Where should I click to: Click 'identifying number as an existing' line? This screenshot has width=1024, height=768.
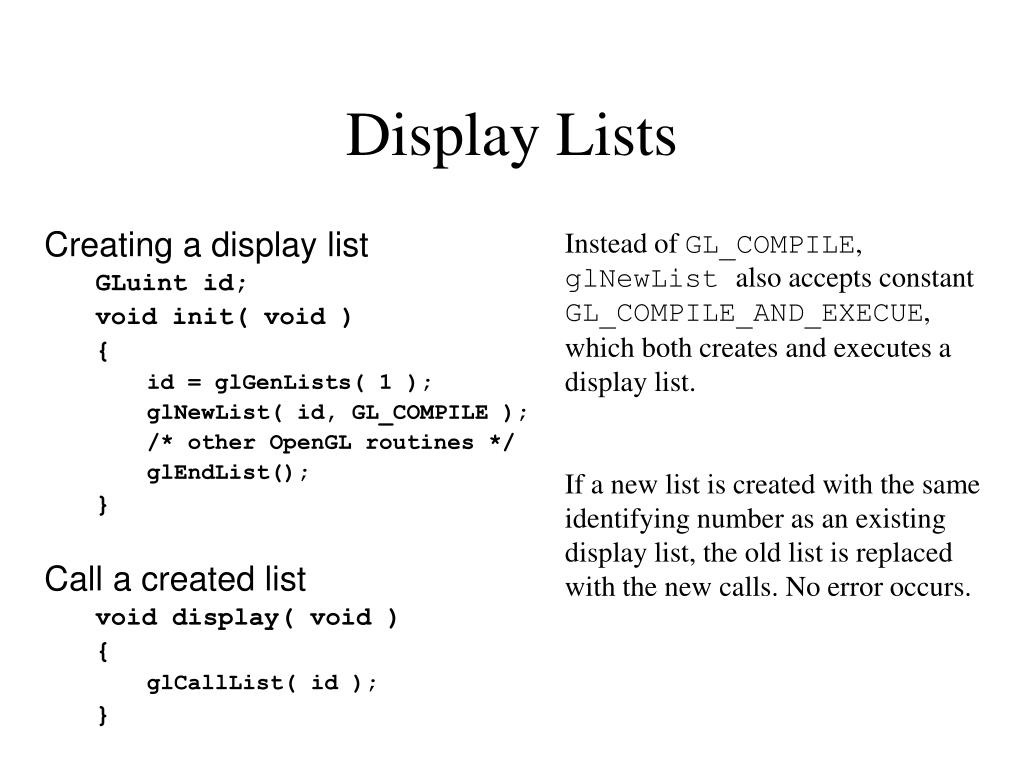(x=755, y=519)
